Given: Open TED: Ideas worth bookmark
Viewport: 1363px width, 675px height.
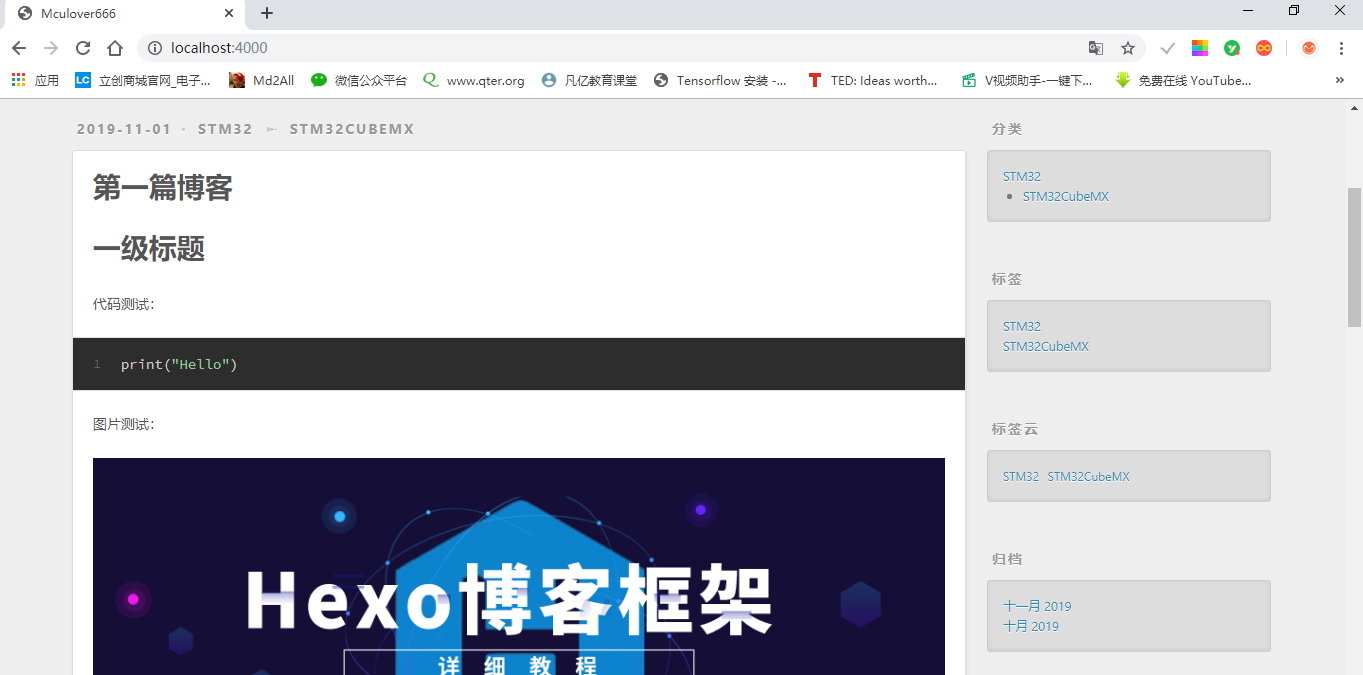Looking at the screenshot, I should (x=873, y=80).
